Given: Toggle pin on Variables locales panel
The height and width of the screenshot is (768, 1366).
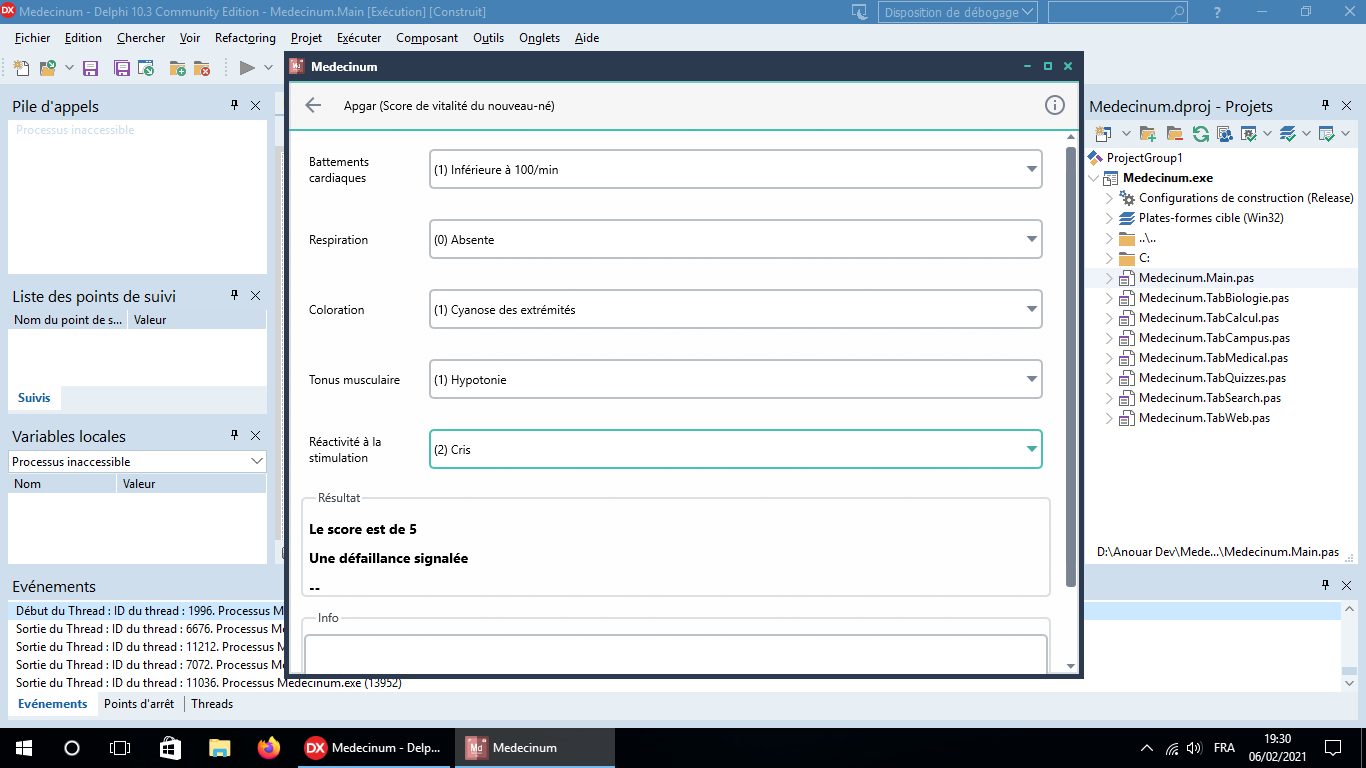Looking at the screenshot, I should pyautogui.click(x=235, y=435).
